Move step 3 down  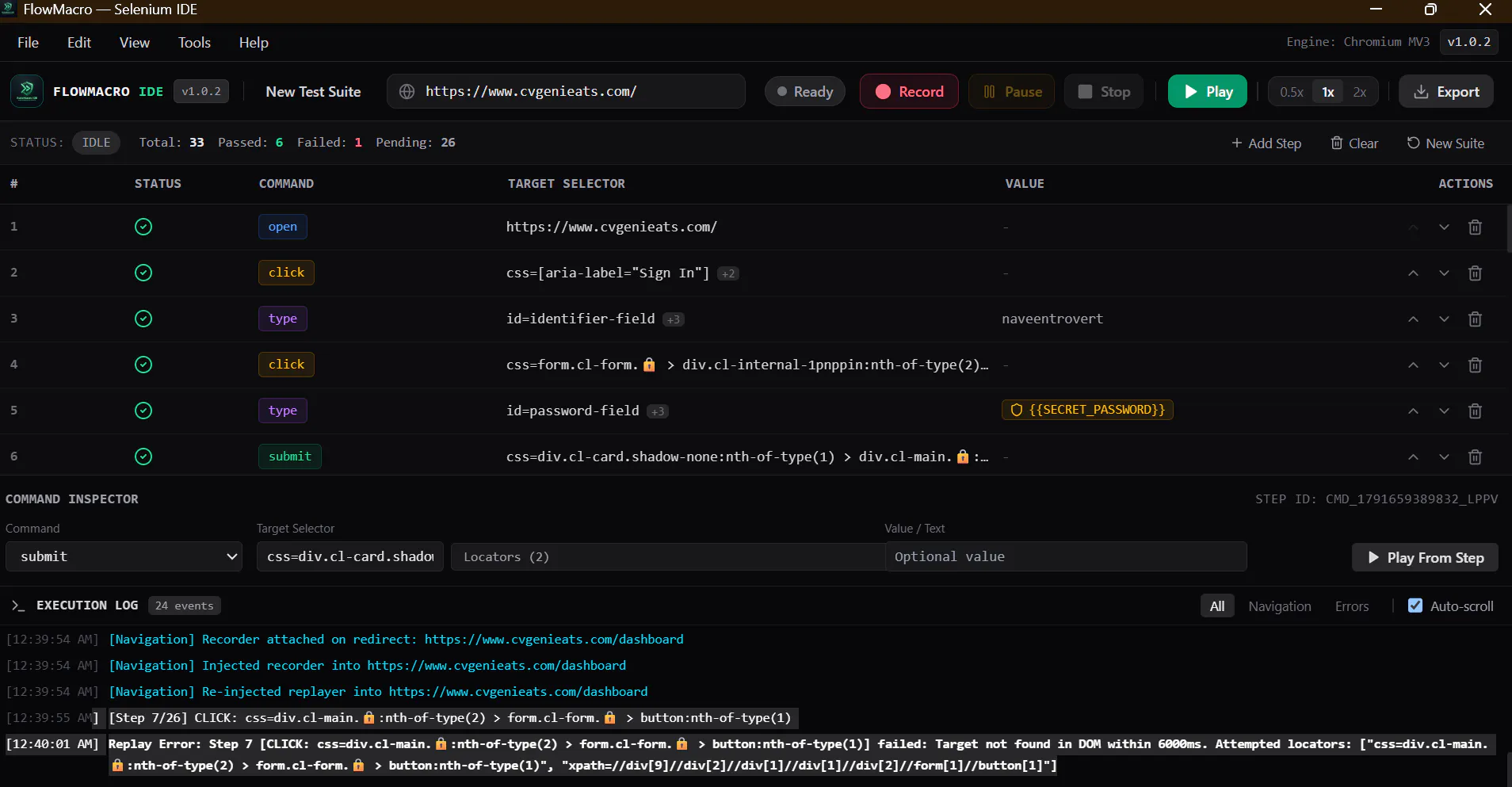tap(1444, 319)
